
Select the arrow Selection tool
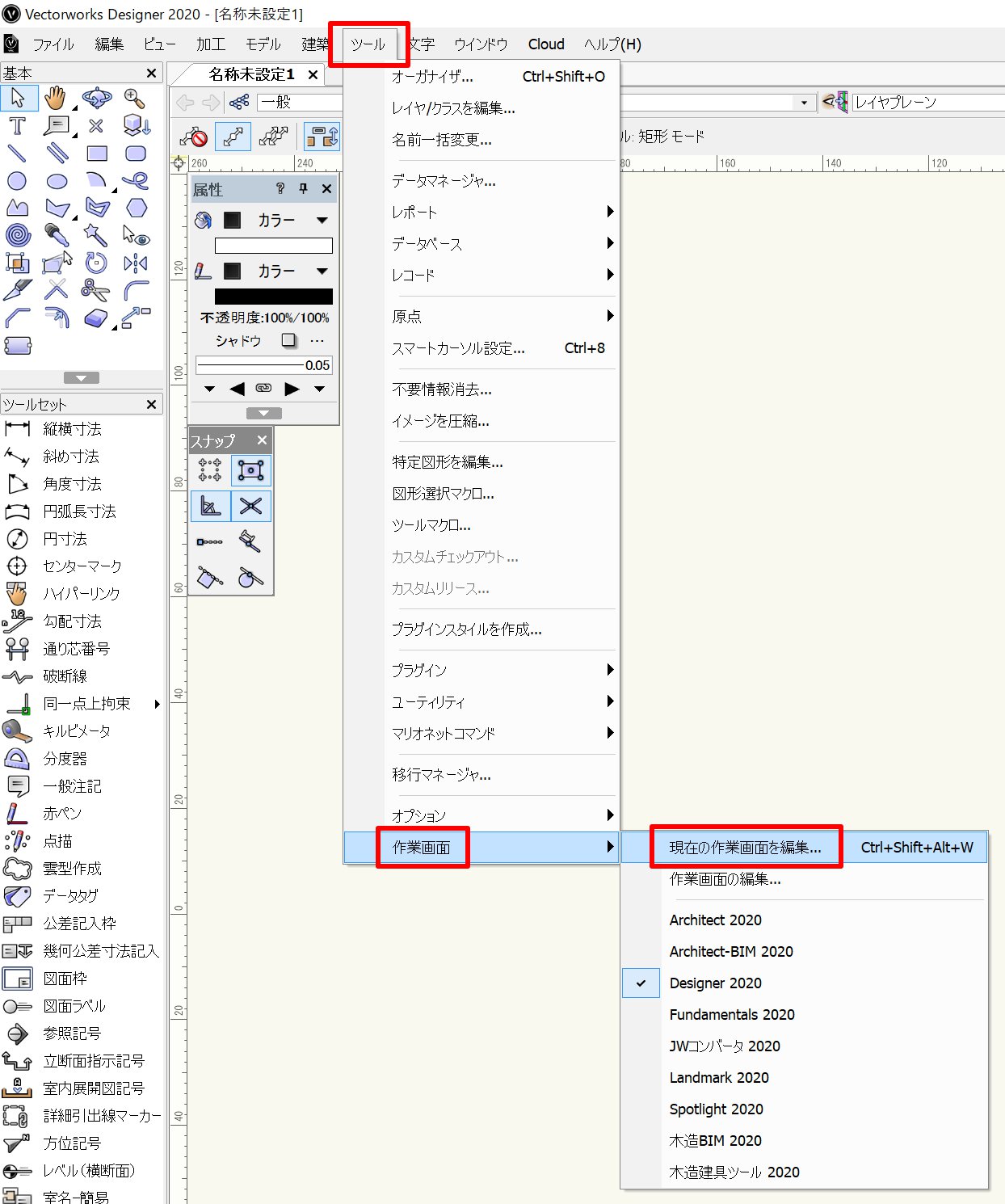click(17, 99)
